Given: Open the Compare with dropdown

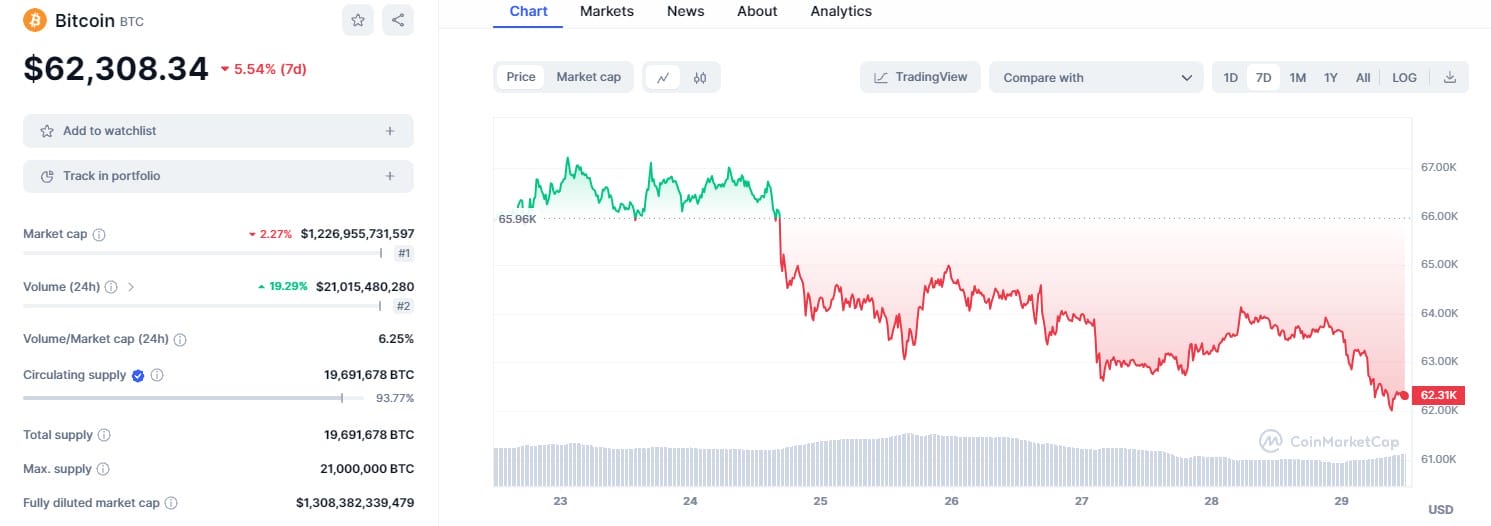Looking at the screenshot, I should click(x=1096, y=78).
